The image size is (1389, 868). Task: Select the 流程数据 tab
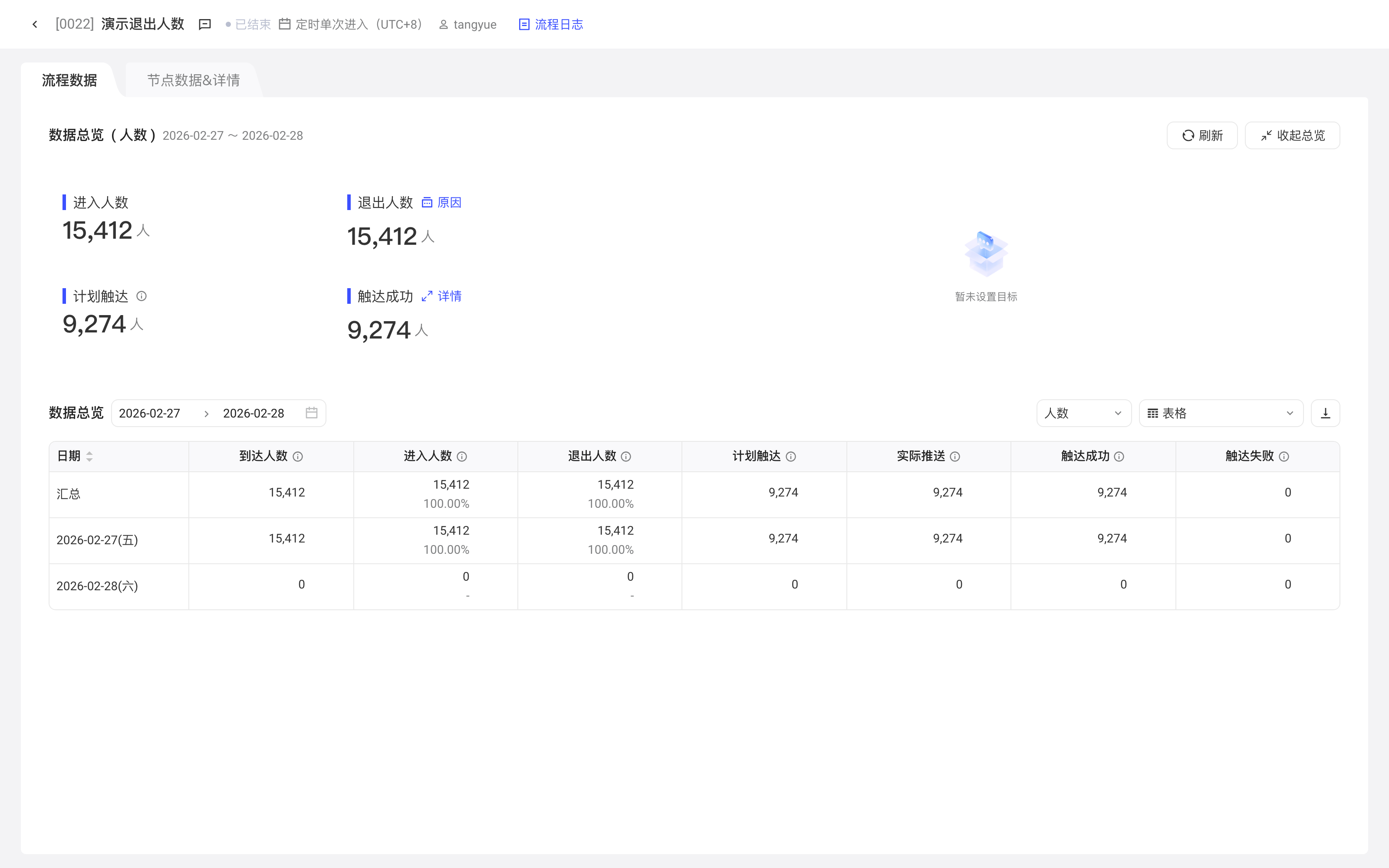click(69, 80)
